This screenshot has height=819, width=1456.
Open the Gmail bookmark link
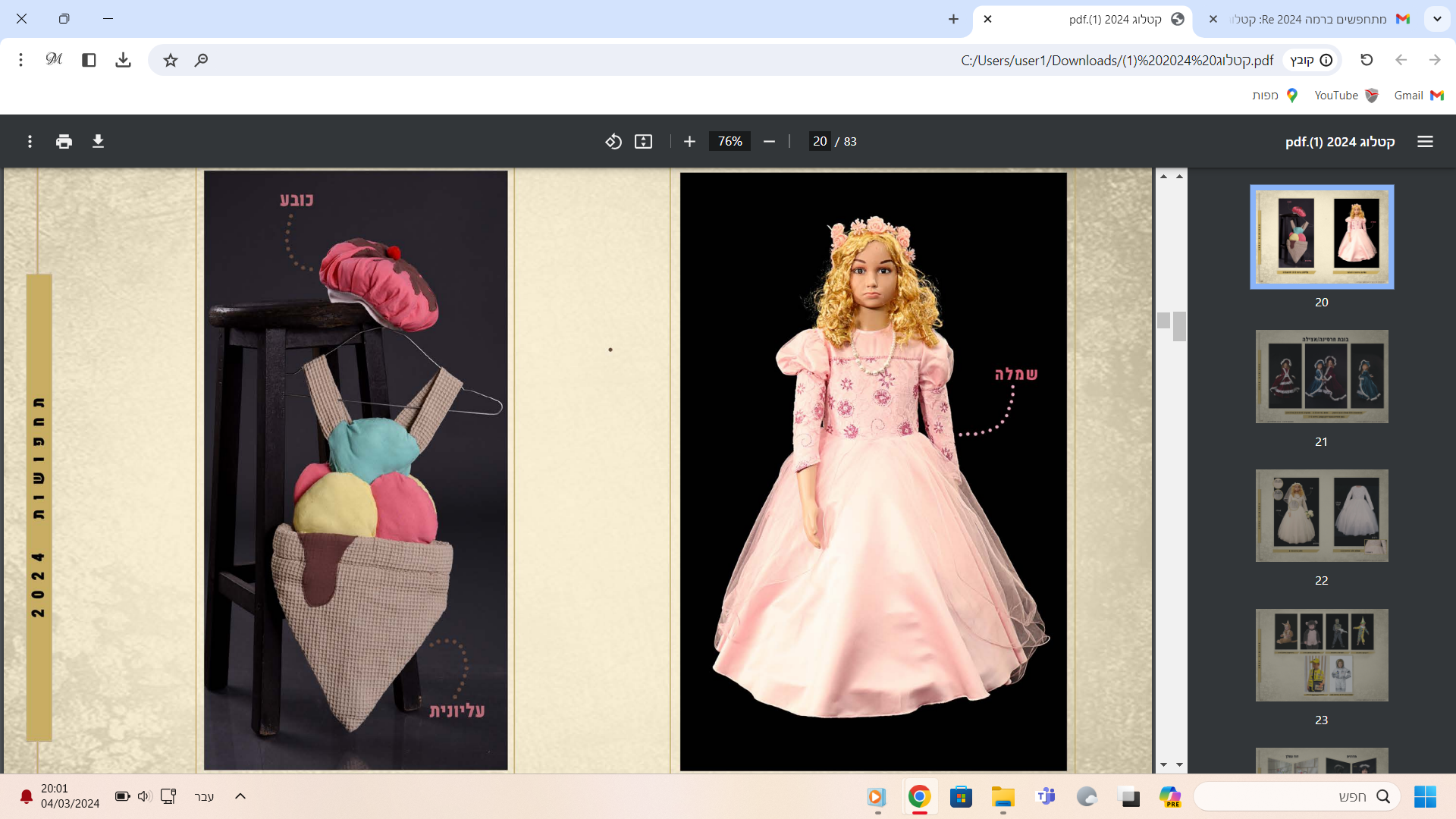1417,96
